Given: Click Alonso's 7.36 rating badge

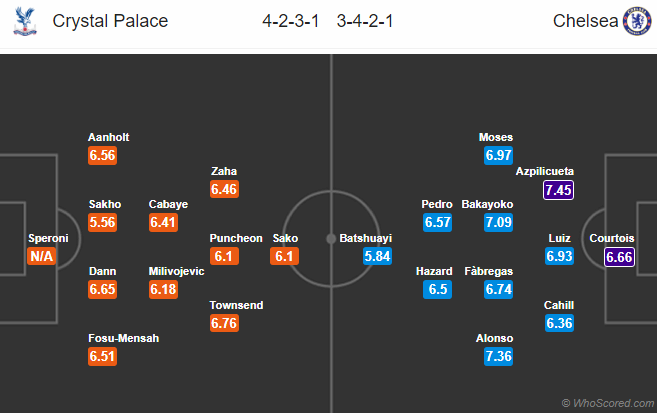Looking at the screenshot, I should (496, 356).
